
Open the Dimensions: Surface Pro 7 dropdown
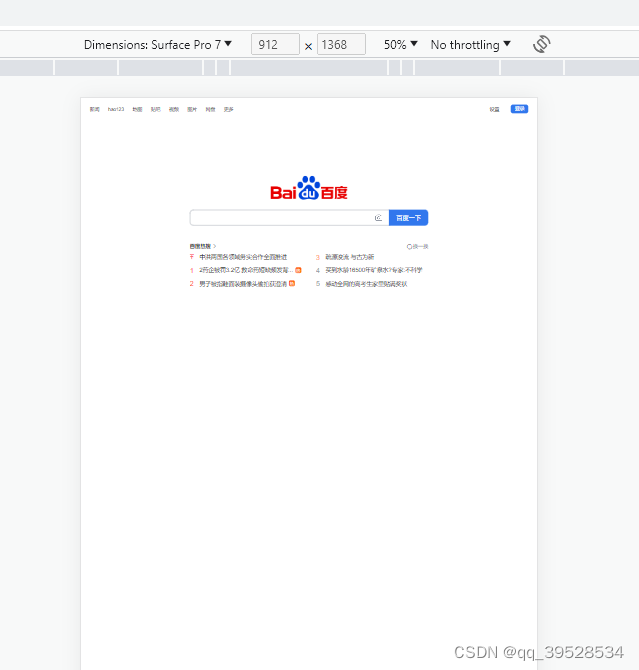158,44
